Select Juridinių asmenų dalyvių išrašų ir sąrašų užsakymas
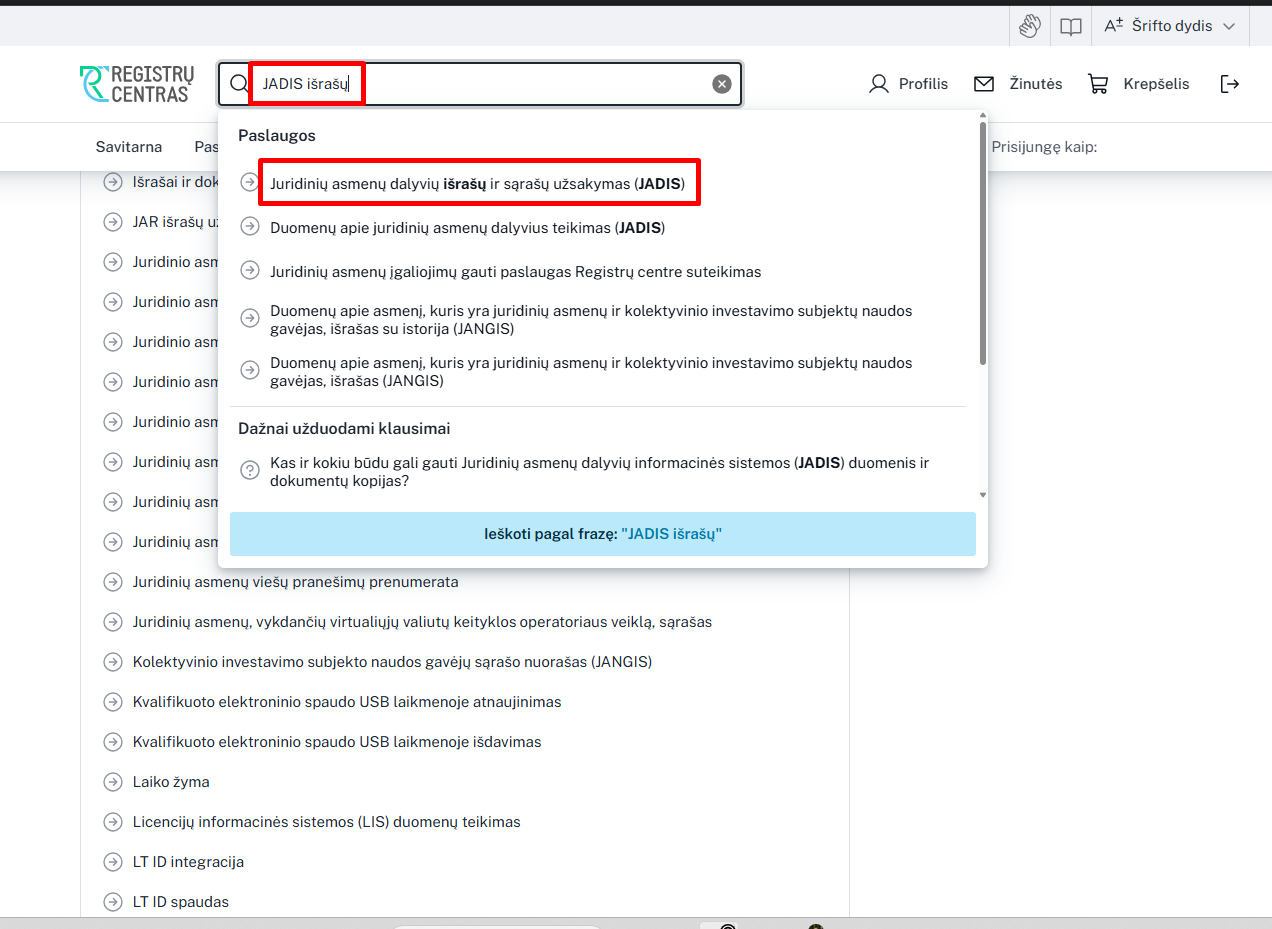This screenshot has height=929, width=1272. pos(477,184)
